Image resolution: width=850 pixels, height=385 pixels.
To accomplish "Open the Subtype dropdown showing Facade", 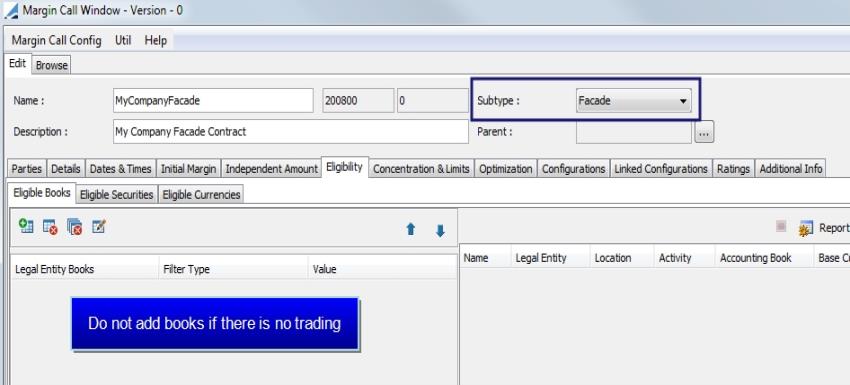I will (x=634, y=101).
